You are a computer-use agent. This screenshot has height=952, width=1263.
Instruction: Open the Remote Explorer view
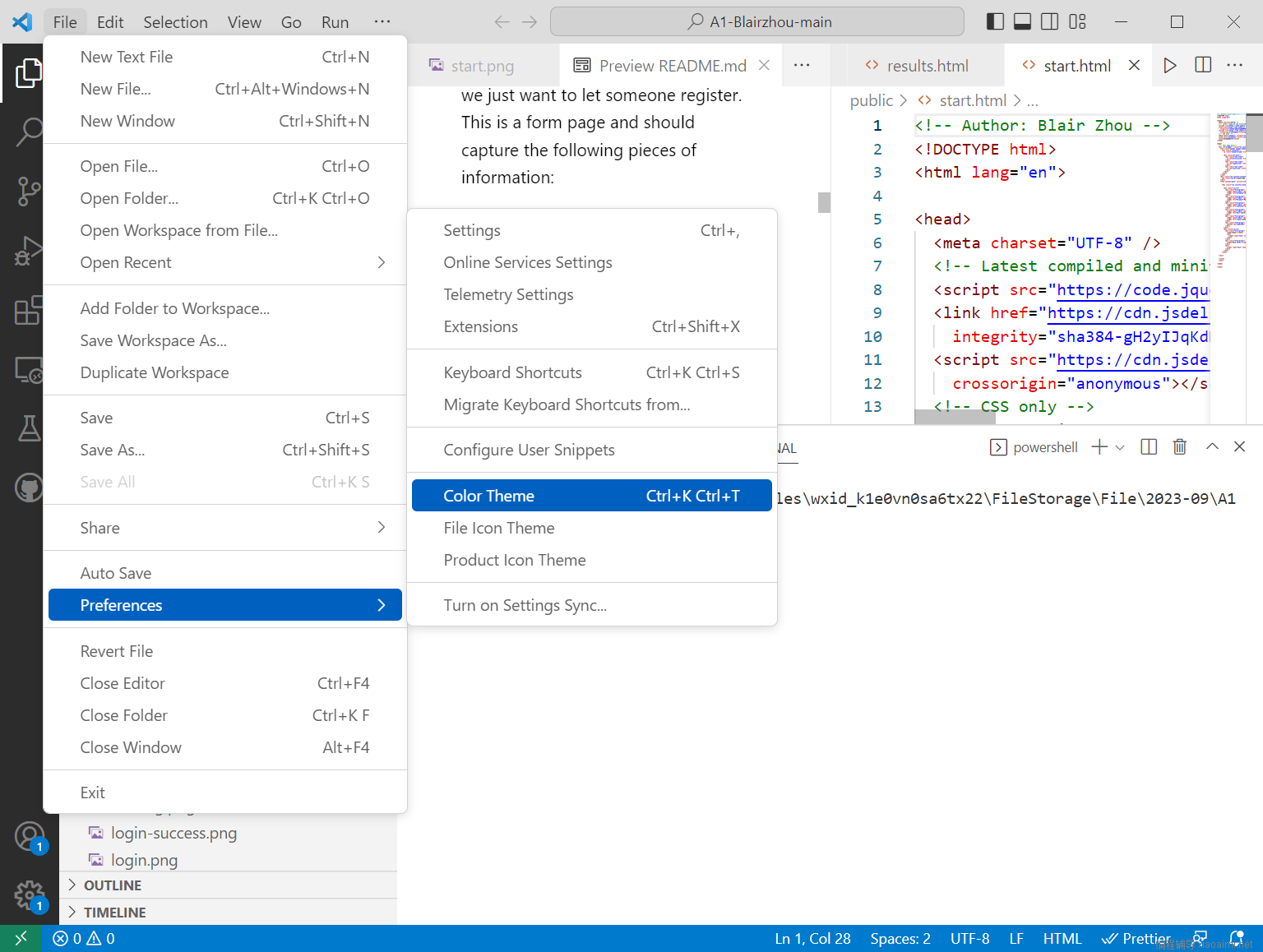click(29, 370)
